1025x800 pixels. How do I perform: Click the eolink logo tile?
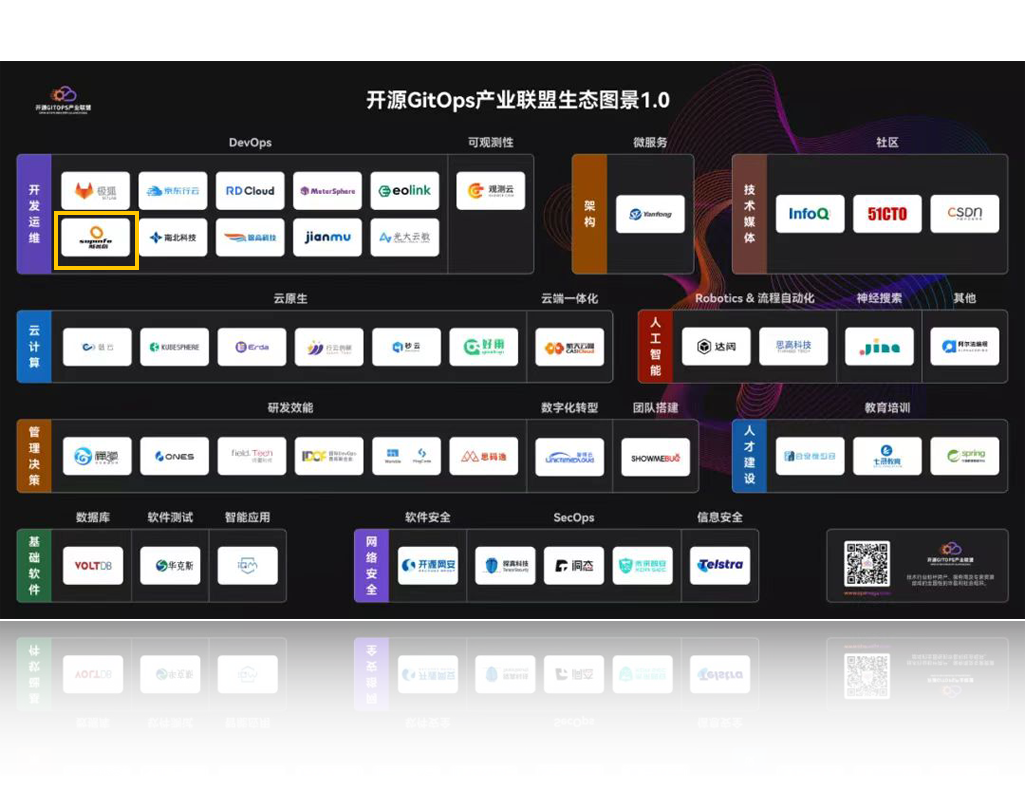pyautogui.click(x=405, y=191)
